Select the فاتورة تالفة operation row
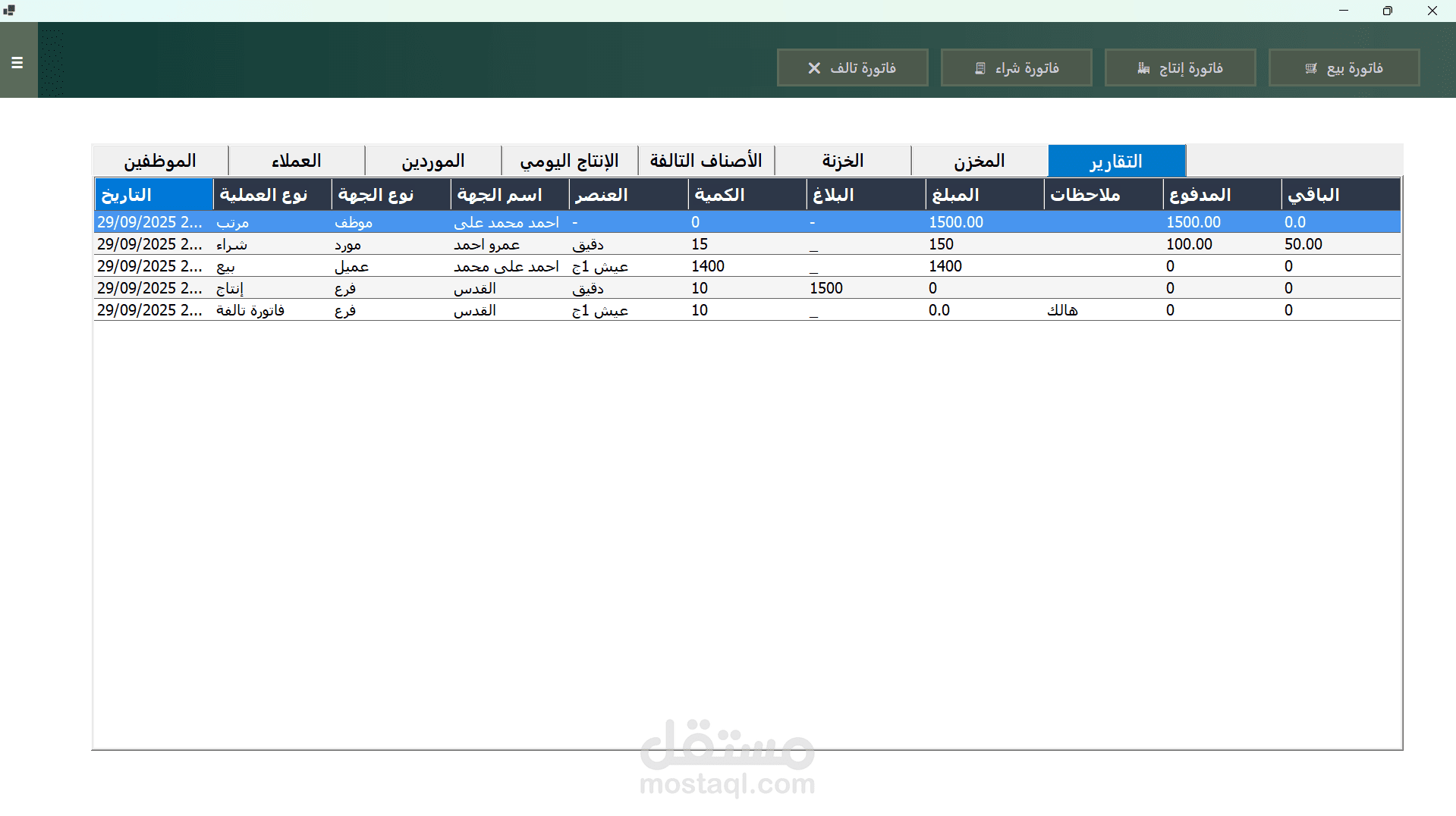The height and width of the screenshot is (816, 1456). coord(747,310)
